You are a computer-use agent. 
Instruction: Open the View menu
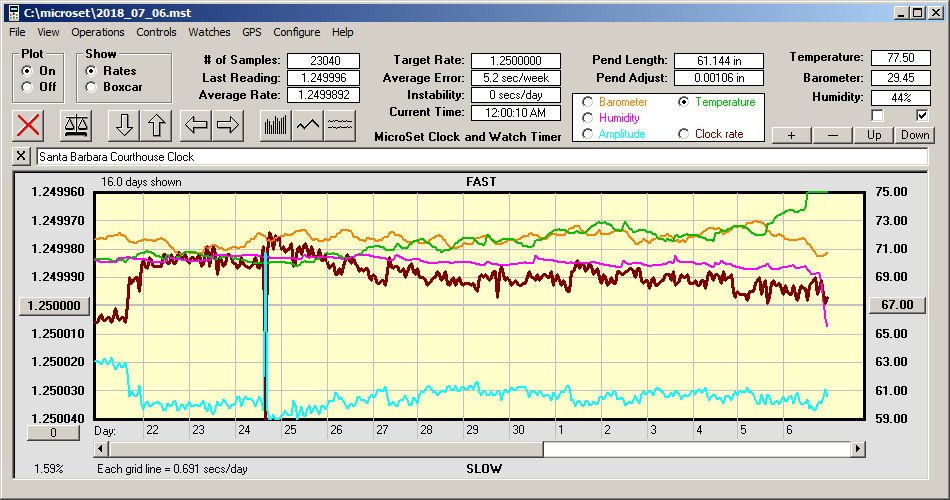coord(48,32)
